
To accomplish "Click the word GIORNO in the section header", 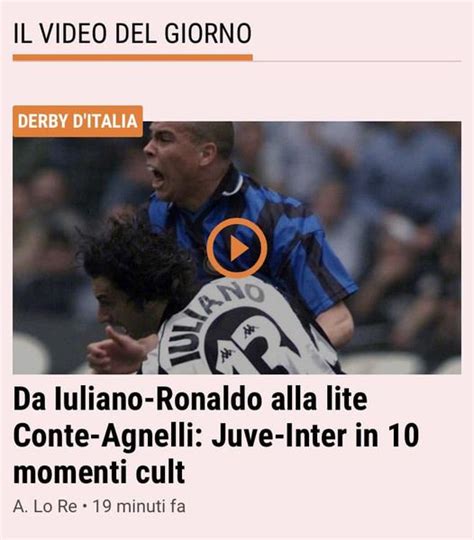I will [208, 33].
